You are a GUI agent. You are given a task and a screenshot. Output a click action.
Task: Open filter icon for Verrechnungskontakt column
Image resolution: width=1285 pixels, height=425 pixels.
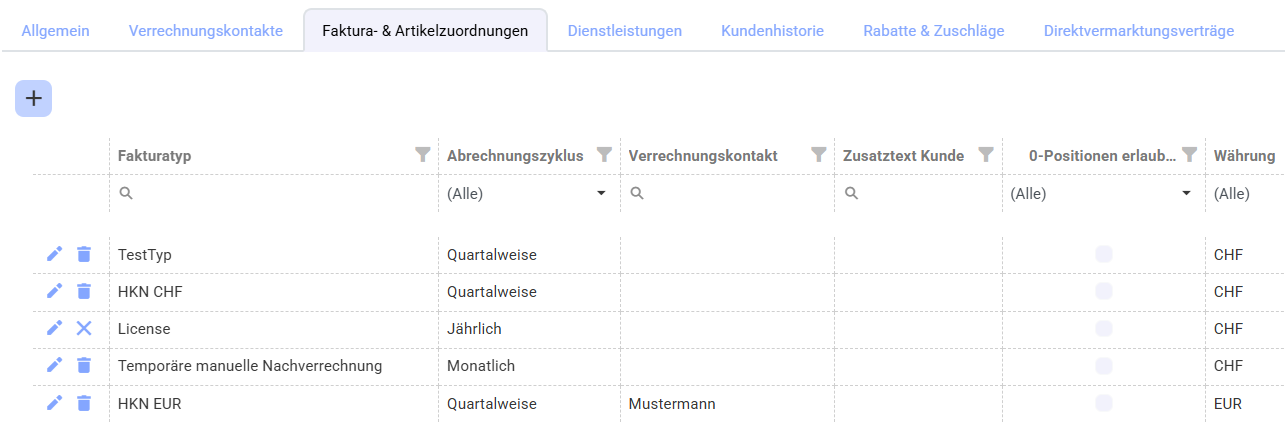(x=819, y=155)
